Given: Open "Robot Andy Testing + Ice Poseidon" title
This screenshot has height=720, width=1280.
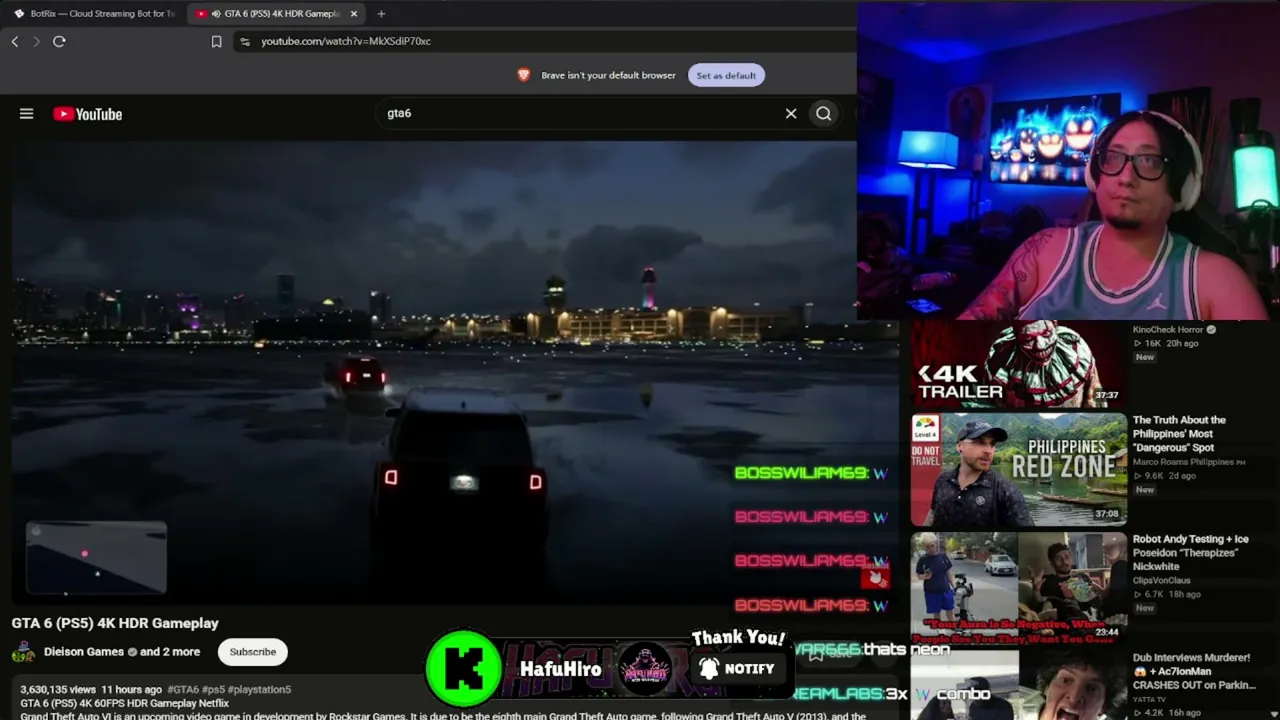Looking at the screenshot, I should click(x=1190, y=553).
